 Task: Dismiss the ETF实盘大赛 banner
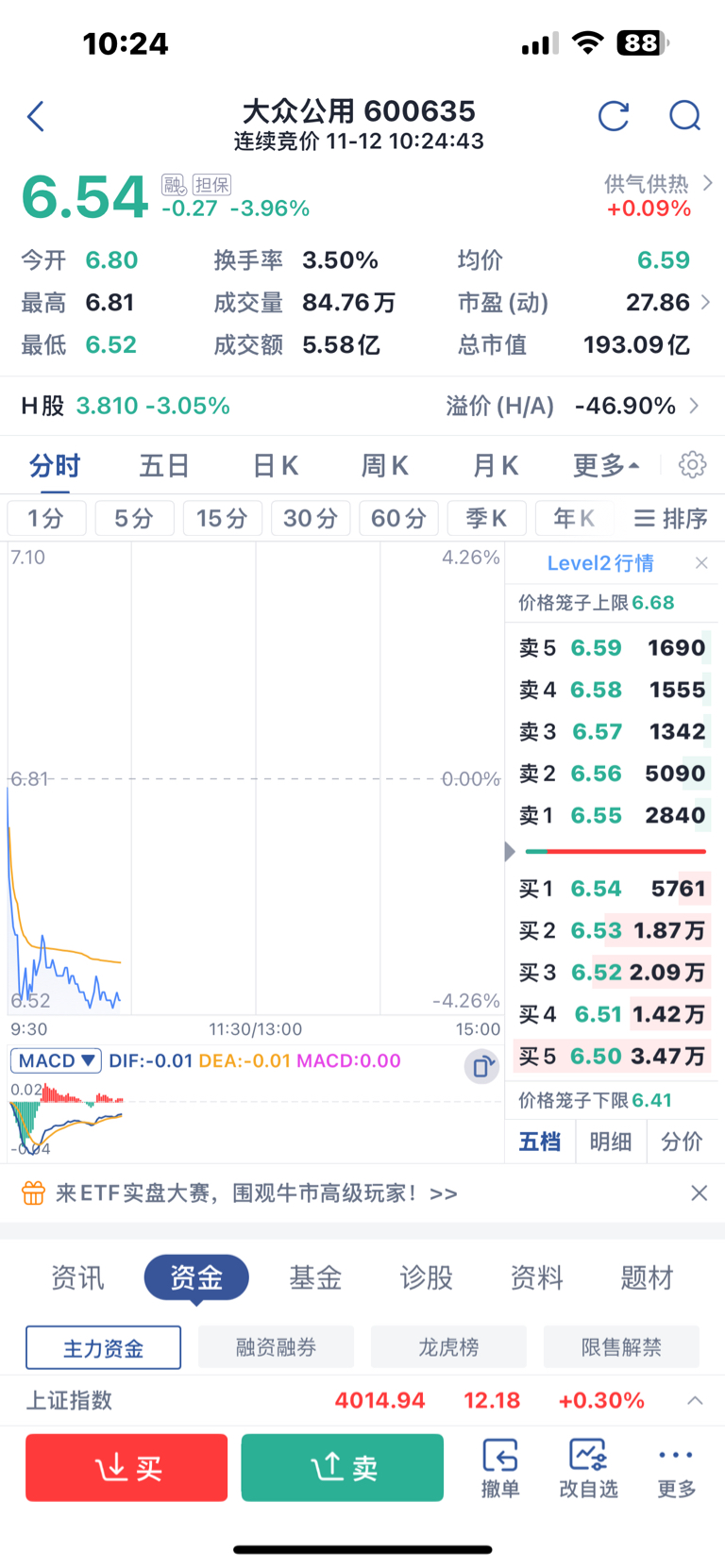(699, 1193)
